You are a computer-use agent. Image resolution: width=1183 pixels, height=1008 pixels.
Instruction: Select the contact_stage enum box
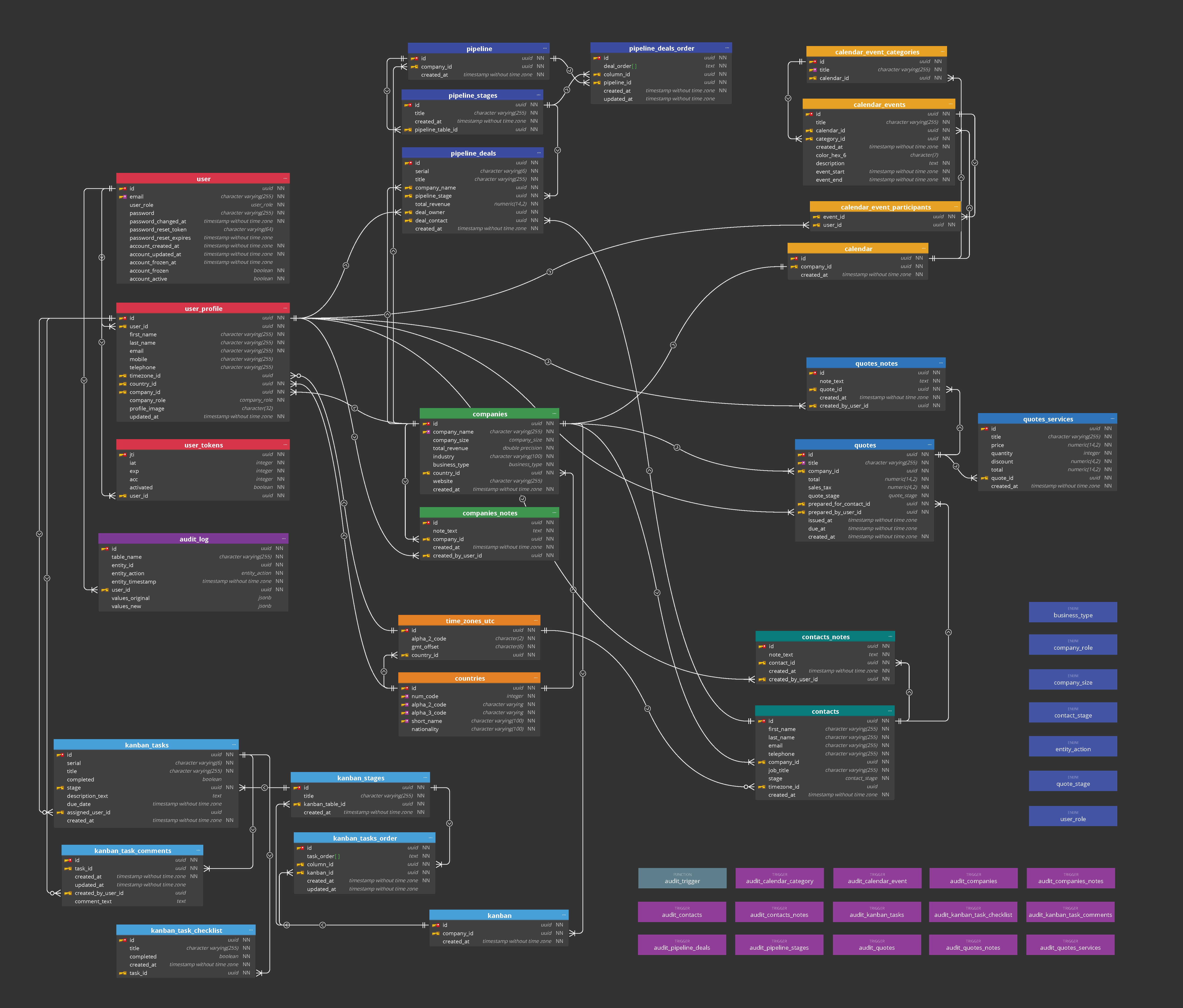(1073, 713)
